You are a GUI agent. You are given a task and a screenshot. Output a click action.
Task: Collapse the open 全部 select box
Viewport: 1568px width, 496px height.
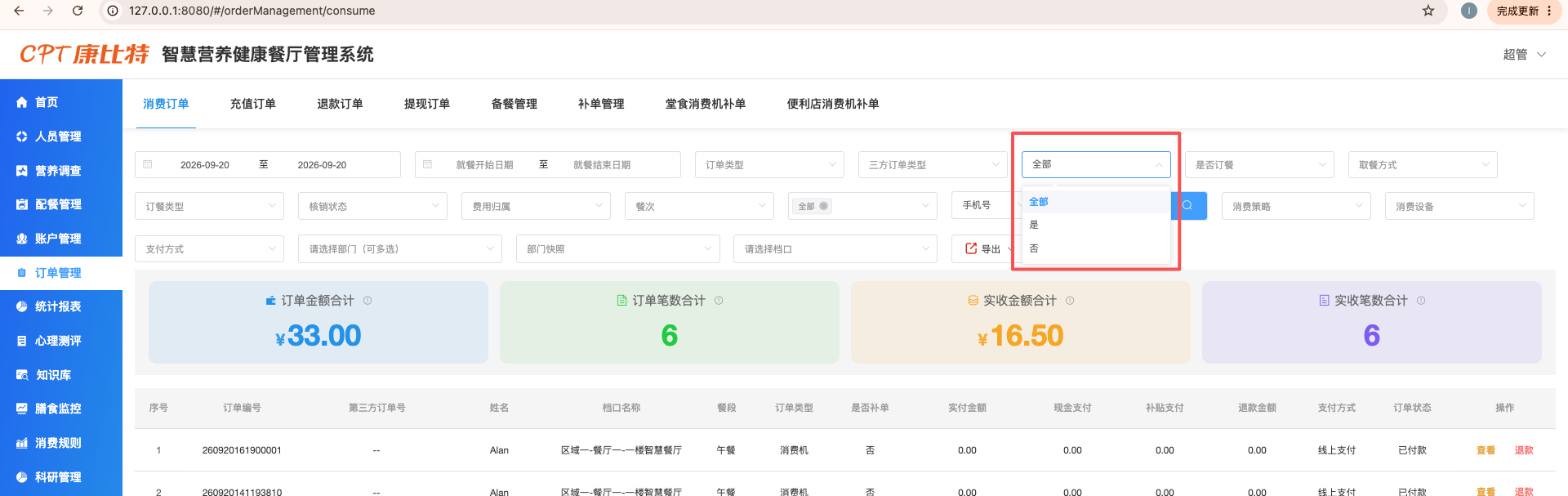point(1096,164)
